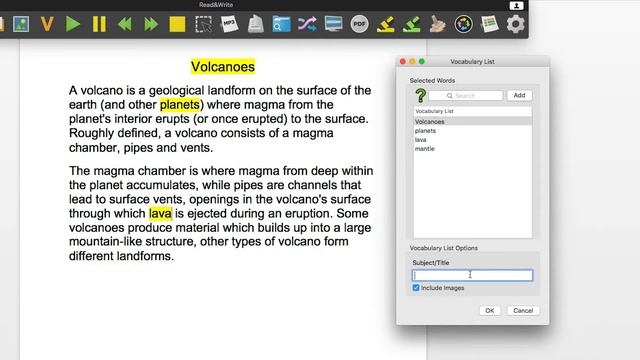Viewport: 640px width, 360px height.
Task: Open the Fact Finder search folder
Action: (281, 24)
